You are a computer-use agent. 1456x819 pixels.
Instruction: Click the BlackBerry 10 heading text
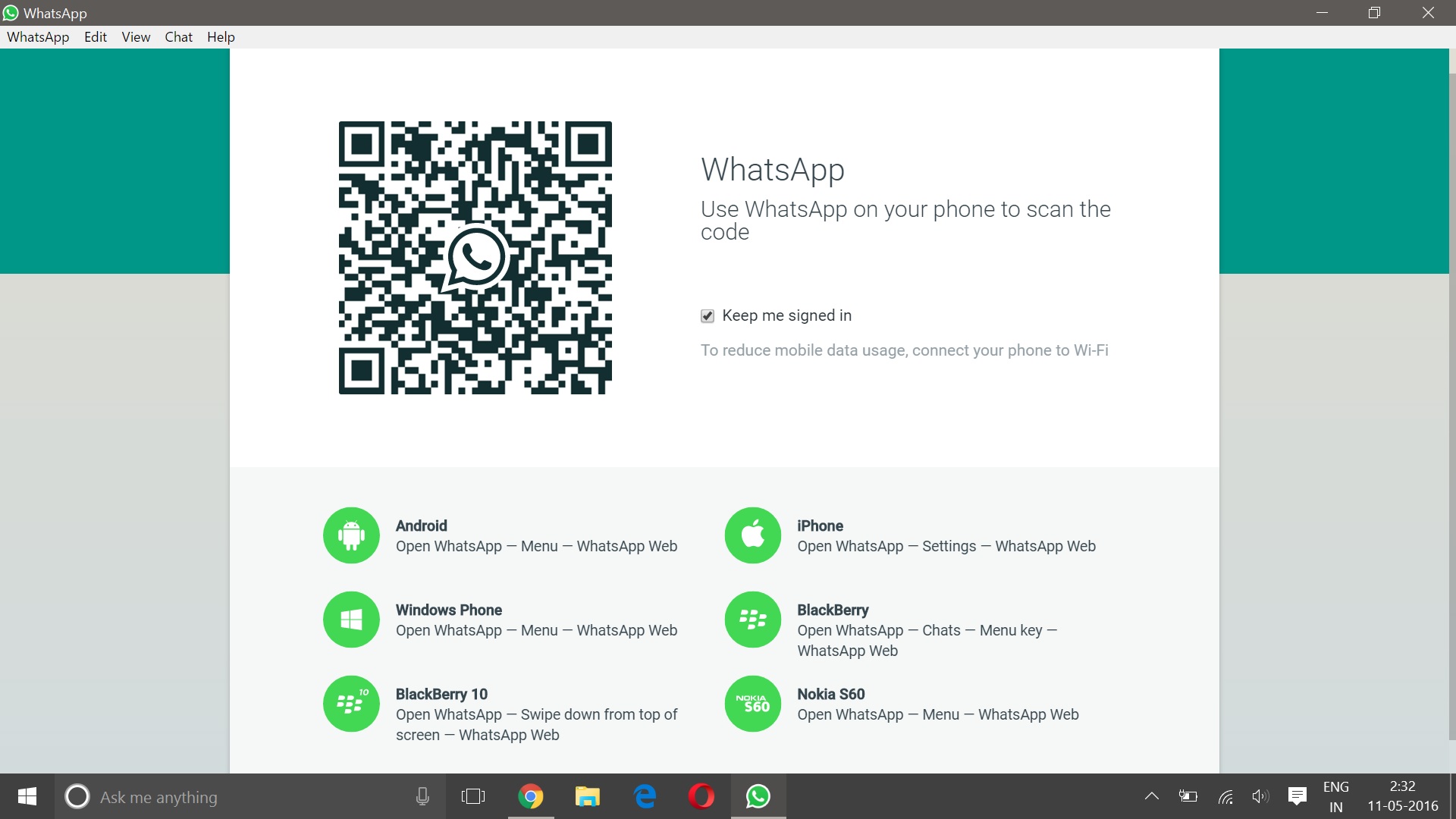[441, 694]
